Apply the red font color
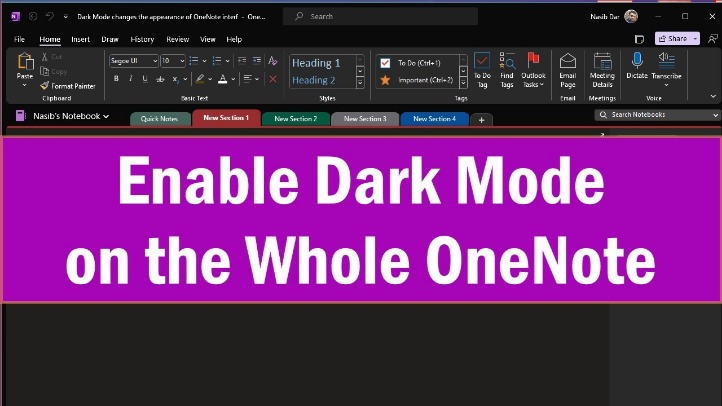This screenshot has width=722, height=406. coord(222,79)
